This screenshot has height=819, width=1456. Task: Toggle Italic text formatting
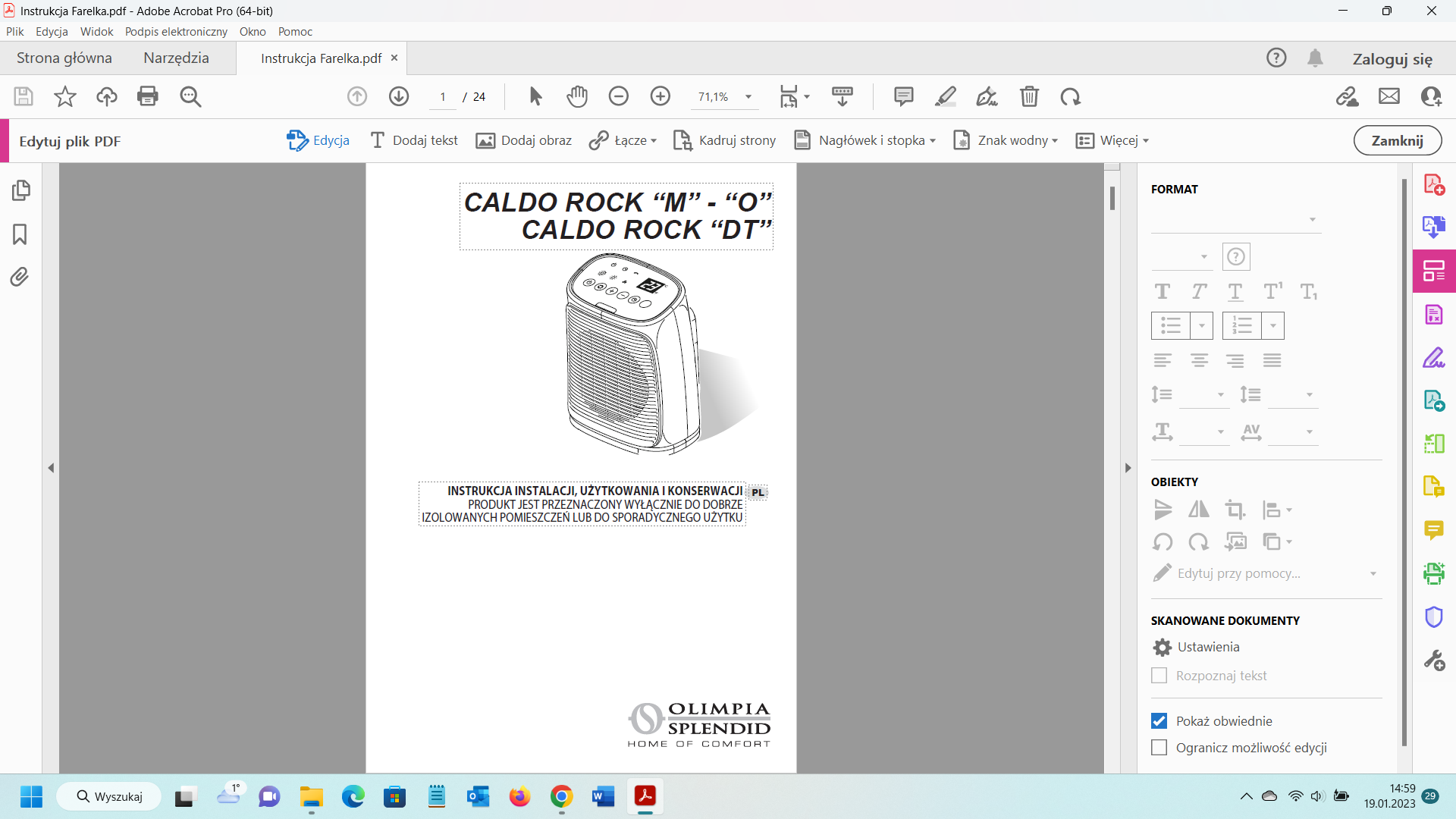(x=1199, y=291)
